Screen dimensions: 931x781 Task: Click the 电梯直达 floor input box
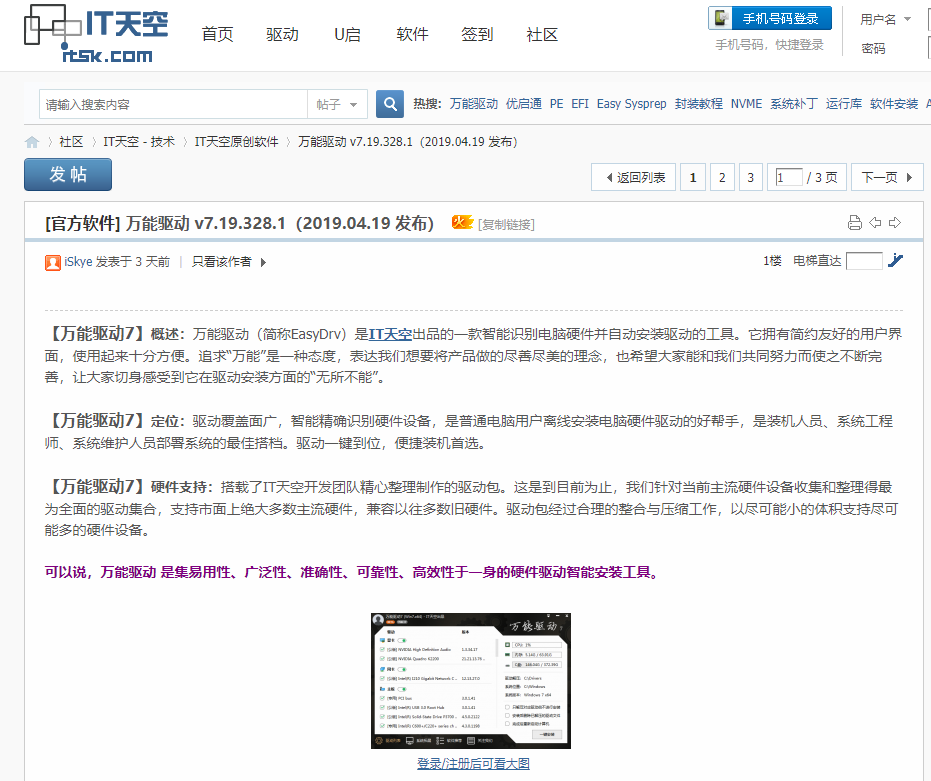(864, 261)
